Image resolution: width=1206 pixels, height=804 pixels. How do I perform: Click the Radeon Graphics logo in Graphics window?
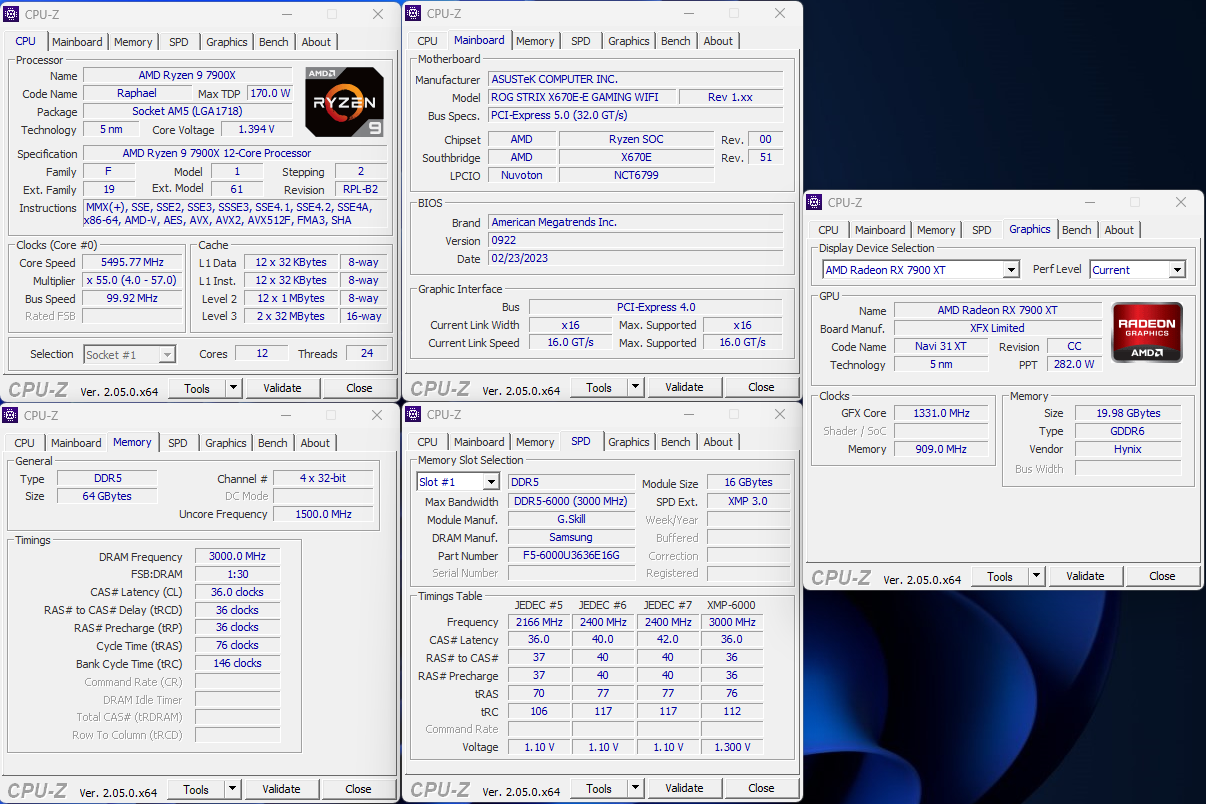coord(1147,333)
